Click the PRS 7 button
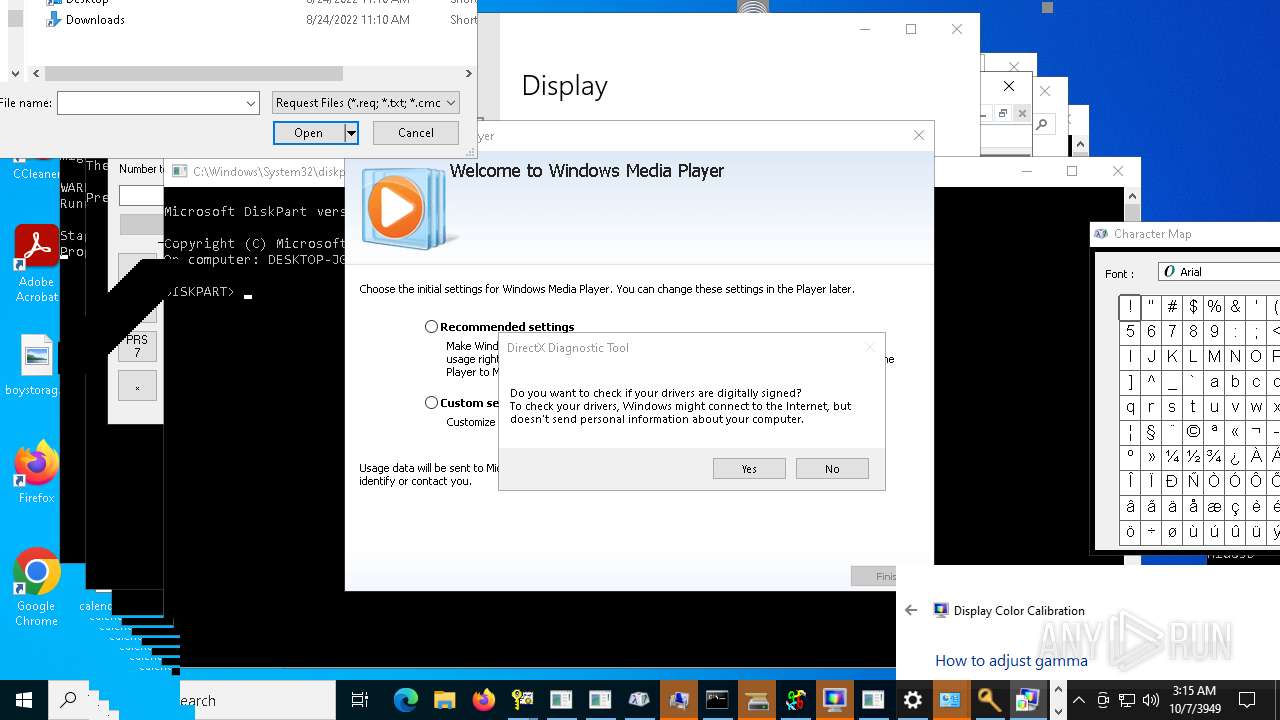 137,346
